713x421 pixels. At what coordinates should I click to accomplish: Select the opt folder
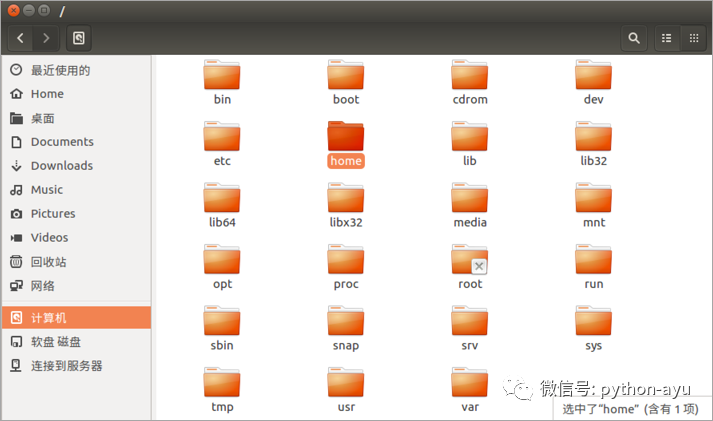222,267
